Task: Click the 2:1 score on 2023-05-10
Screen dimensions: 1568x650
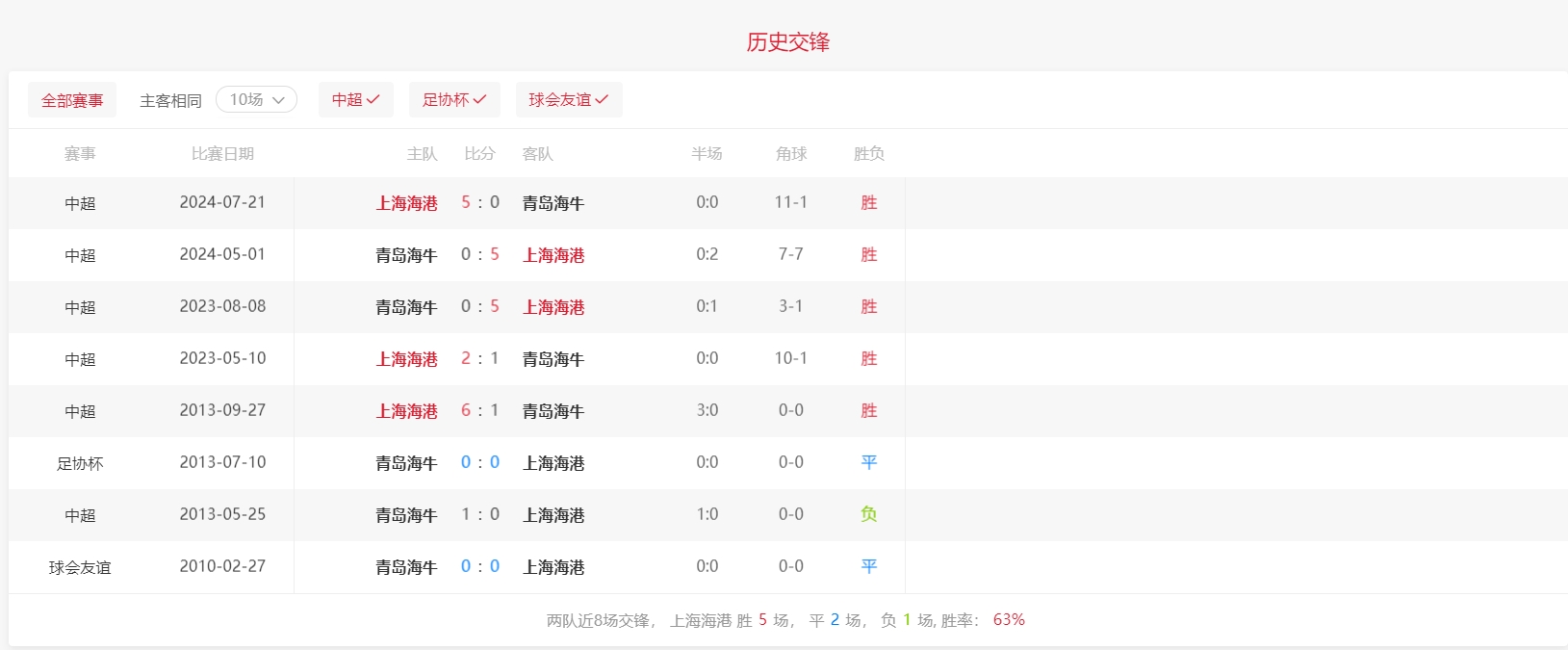Action: tap(479, 359)
